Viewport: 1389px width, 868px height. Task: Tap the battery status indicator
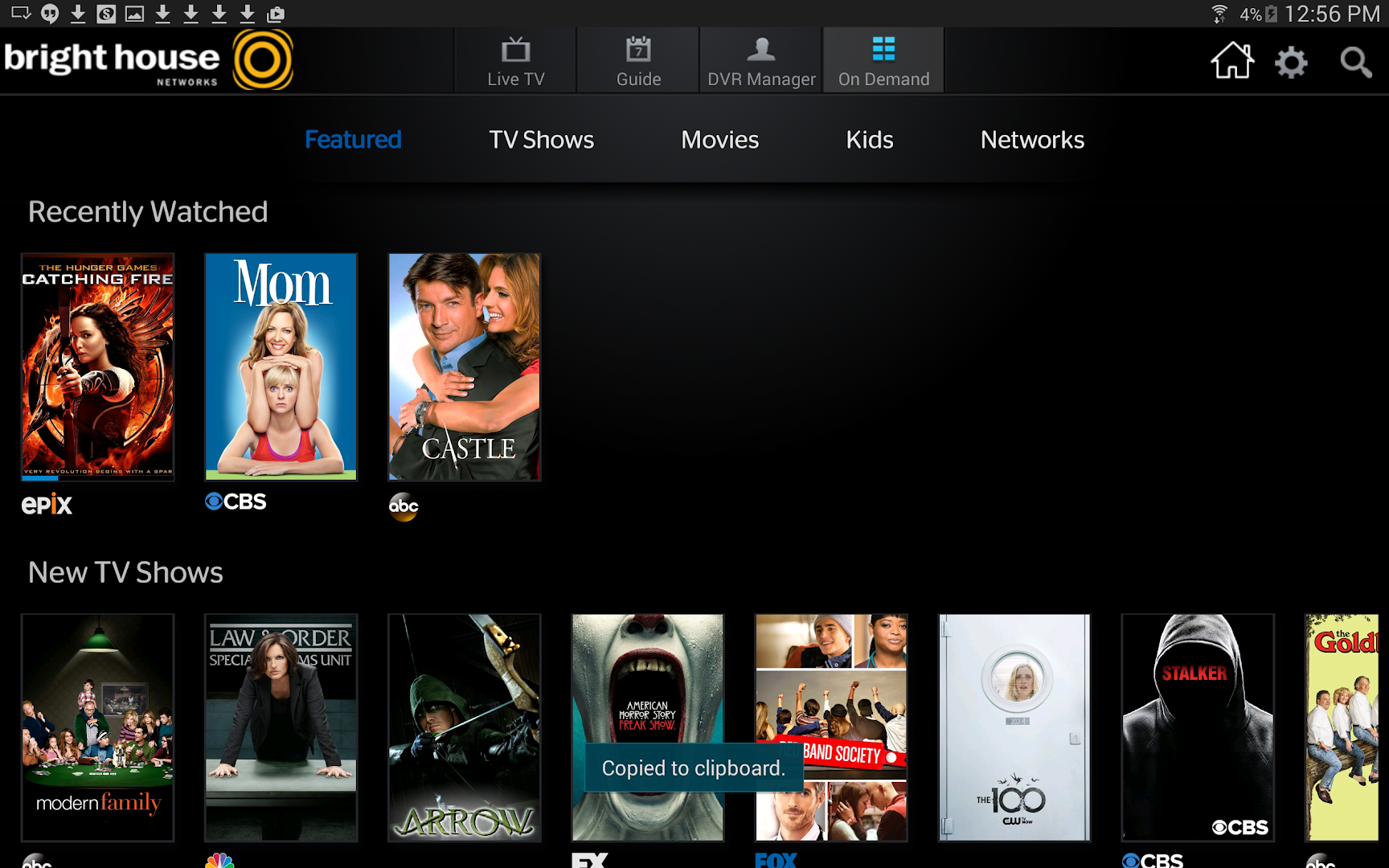click(x=1271, y=14)
